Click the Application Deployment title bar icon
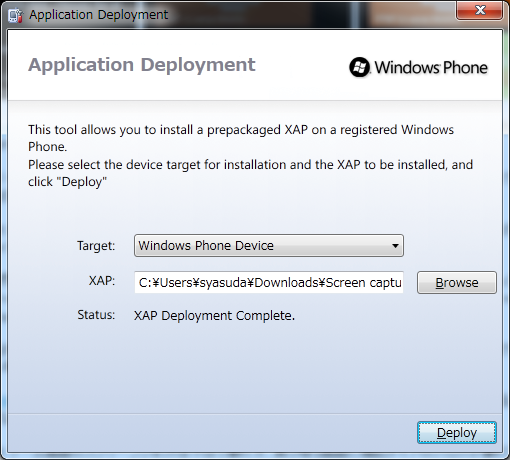Screen dimensions: 510x460 pyautogui.click(x=15, y=15)
